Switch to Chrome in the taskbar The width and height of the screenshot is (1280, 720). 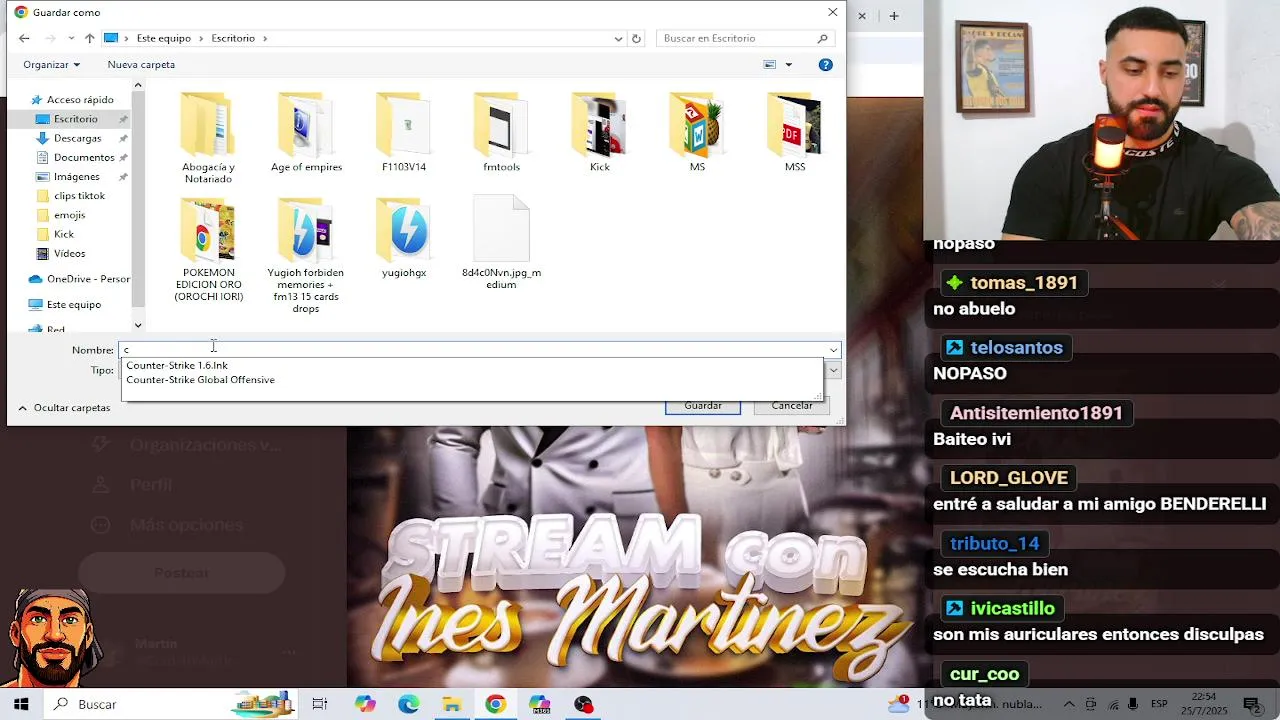coord(496,704)
